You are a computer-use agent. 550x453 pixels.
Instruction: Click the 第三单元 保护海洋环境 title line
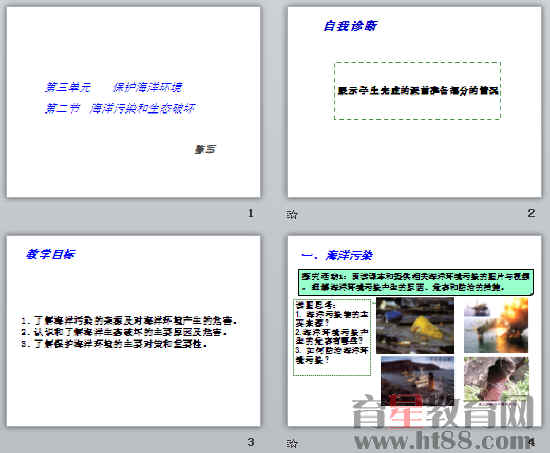click(114, 87)
